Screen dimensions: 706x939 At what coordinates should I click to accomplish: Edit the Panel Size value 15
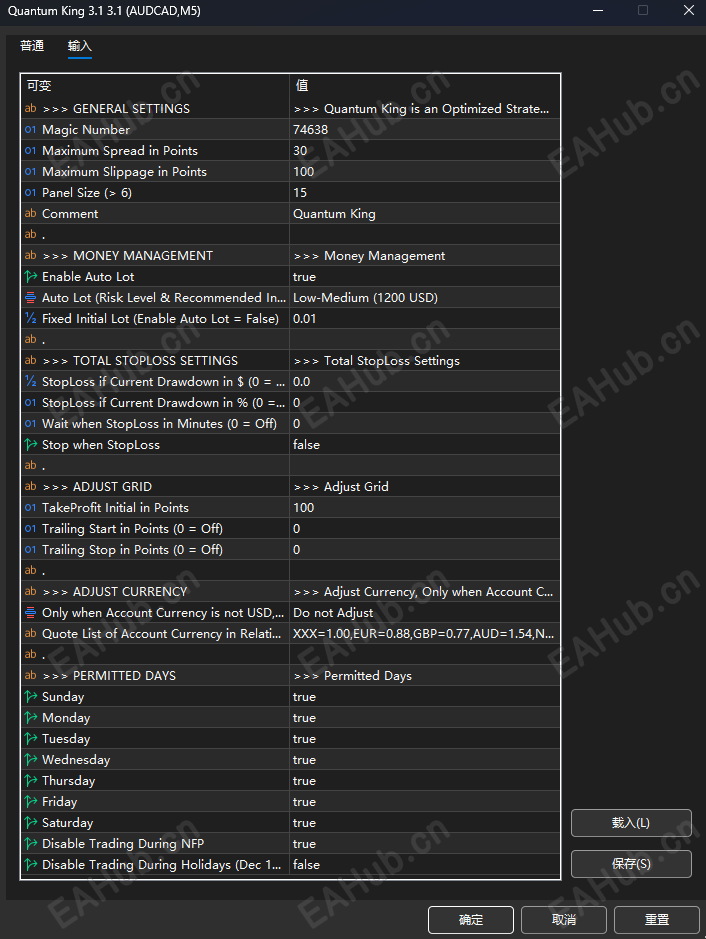pyautogui.click(x=425, y=192)
